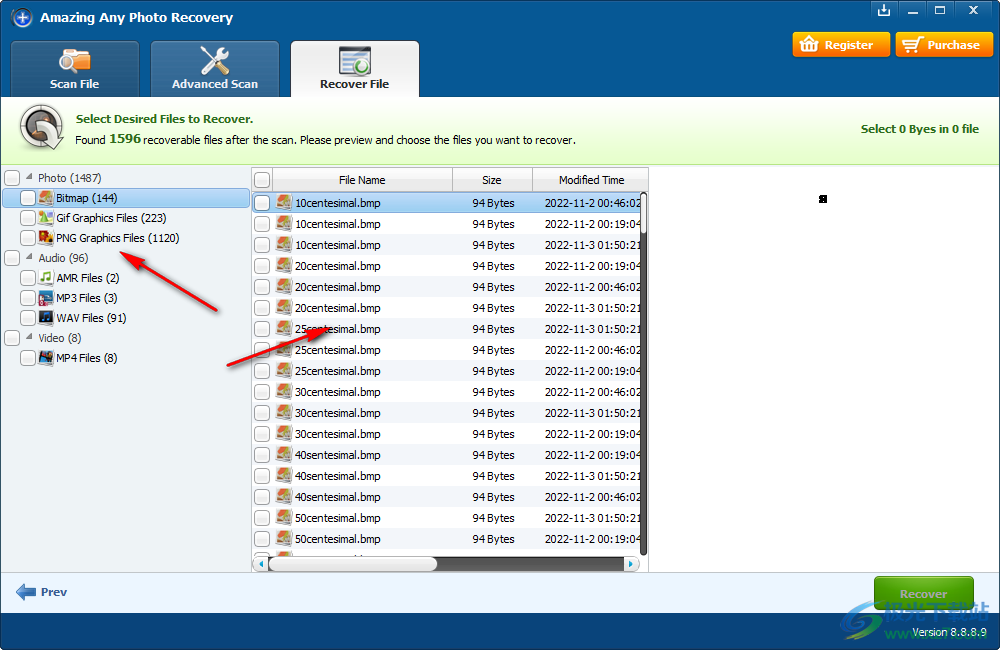Collapse the Photo category tree
The image size is (1000, 650).
coord(29,178)
